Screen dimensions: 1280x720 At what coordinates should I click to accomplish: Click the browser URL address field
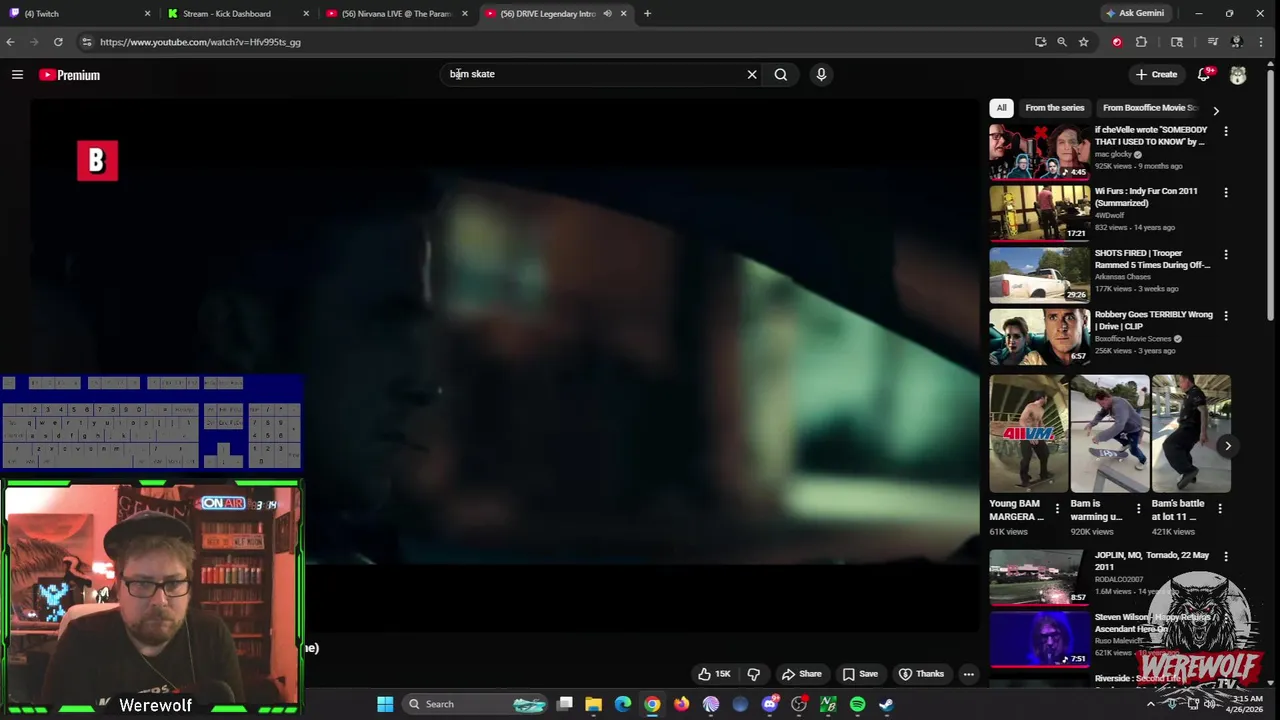(560, 42)
